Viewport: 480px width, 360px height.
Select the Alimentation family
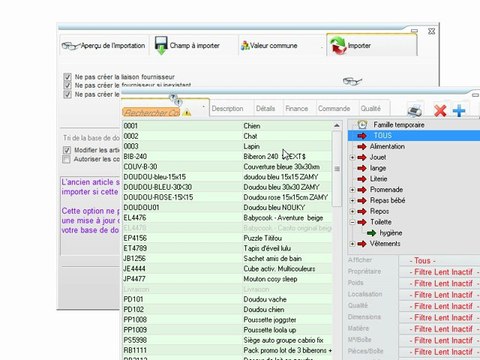387,146
